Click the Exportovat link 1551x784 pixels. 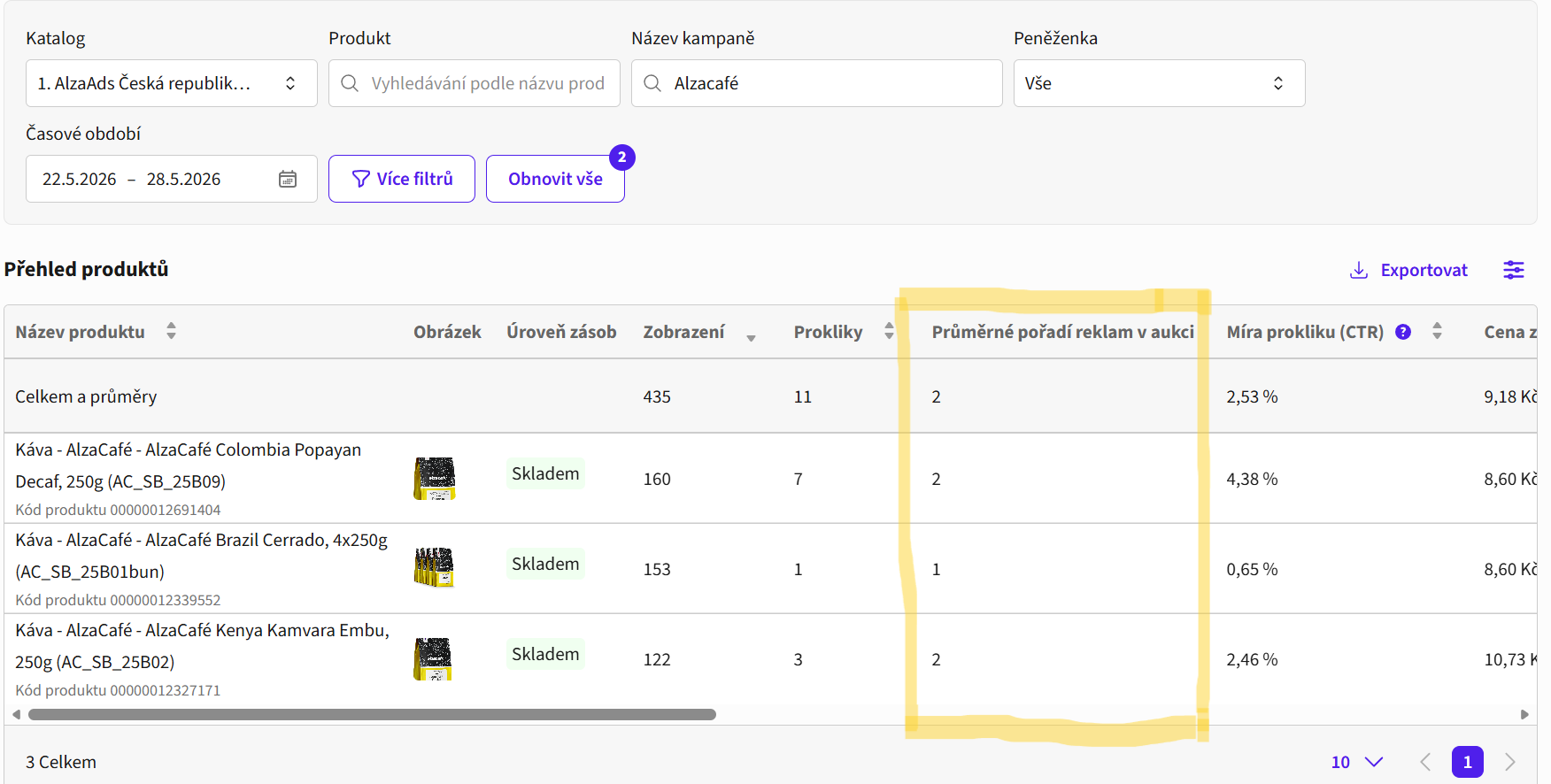tap(1408, 270)
